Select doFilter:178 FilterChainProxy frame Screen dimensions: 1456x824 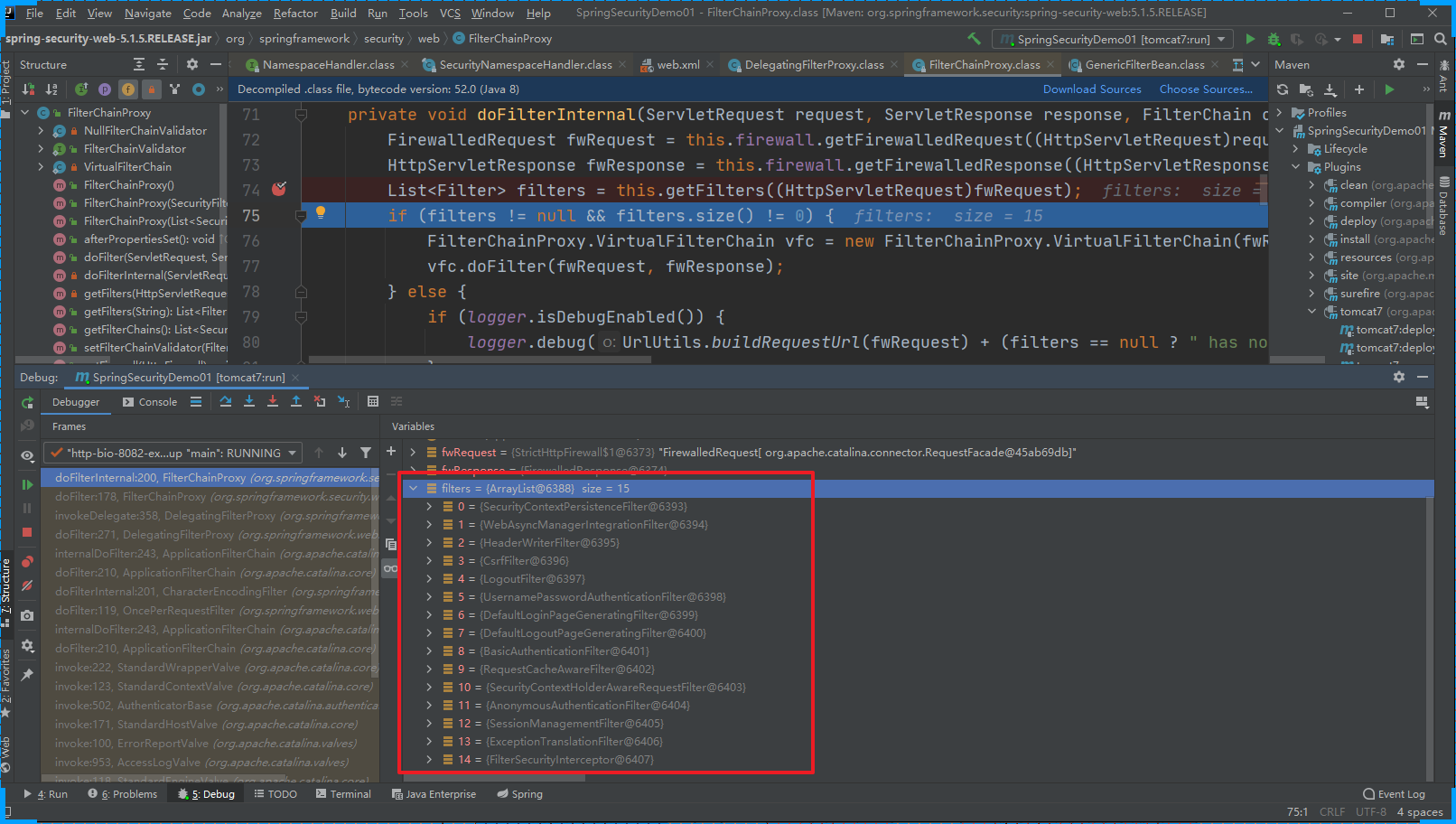coord(210,497)
